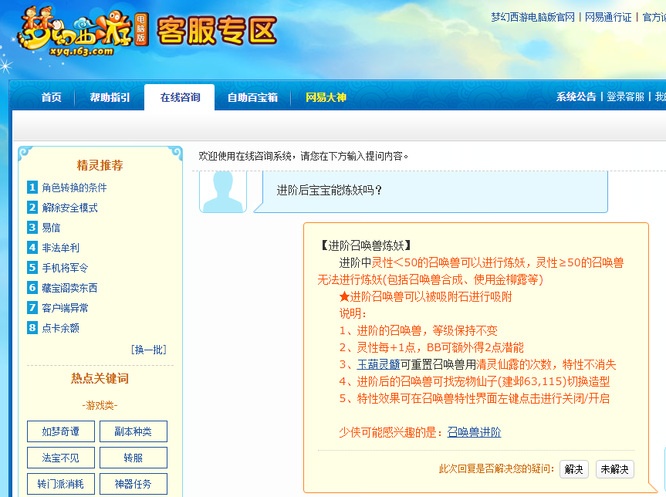Click the 法宝不见 keyword button
This screenshot has height=497, width=666.
(x=61, y=457)
